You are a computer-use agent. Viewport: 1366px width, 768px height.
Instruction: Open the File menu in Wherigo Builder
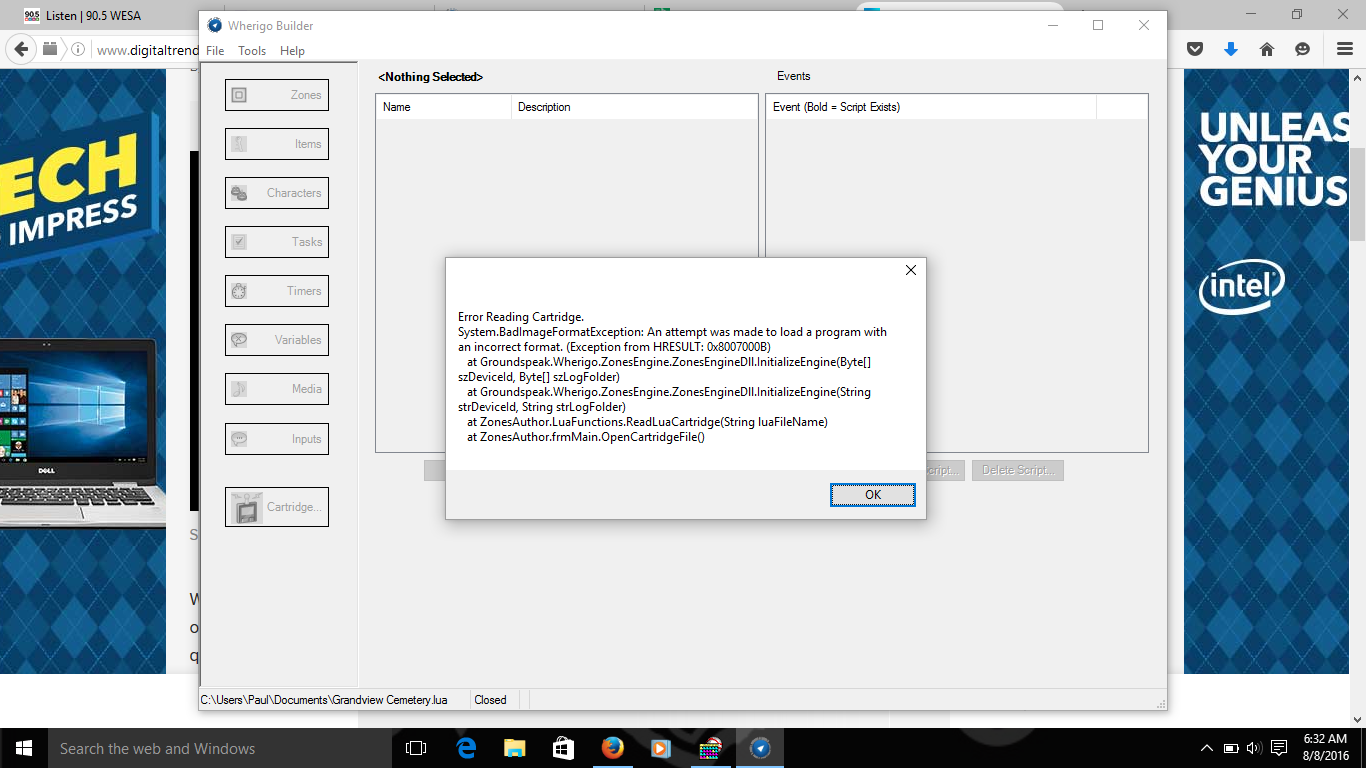coord(215,51)
